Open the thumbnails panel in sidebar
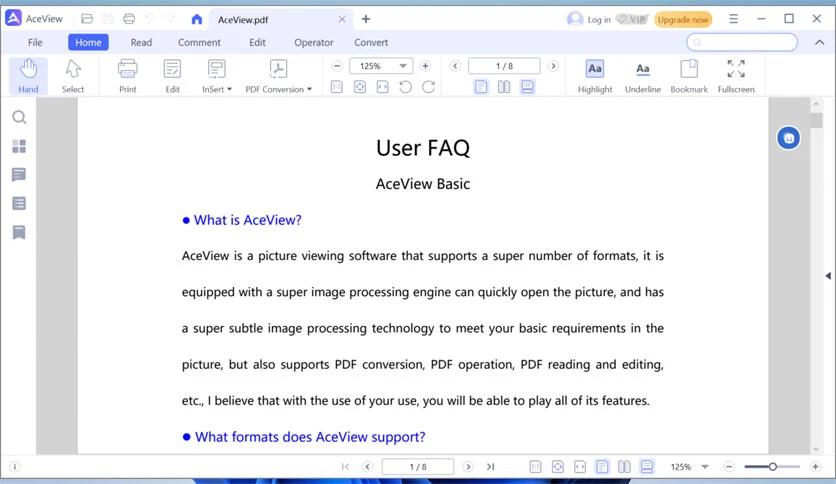The height and width of the screenshot is (484, 836). (x=19, y=146)
